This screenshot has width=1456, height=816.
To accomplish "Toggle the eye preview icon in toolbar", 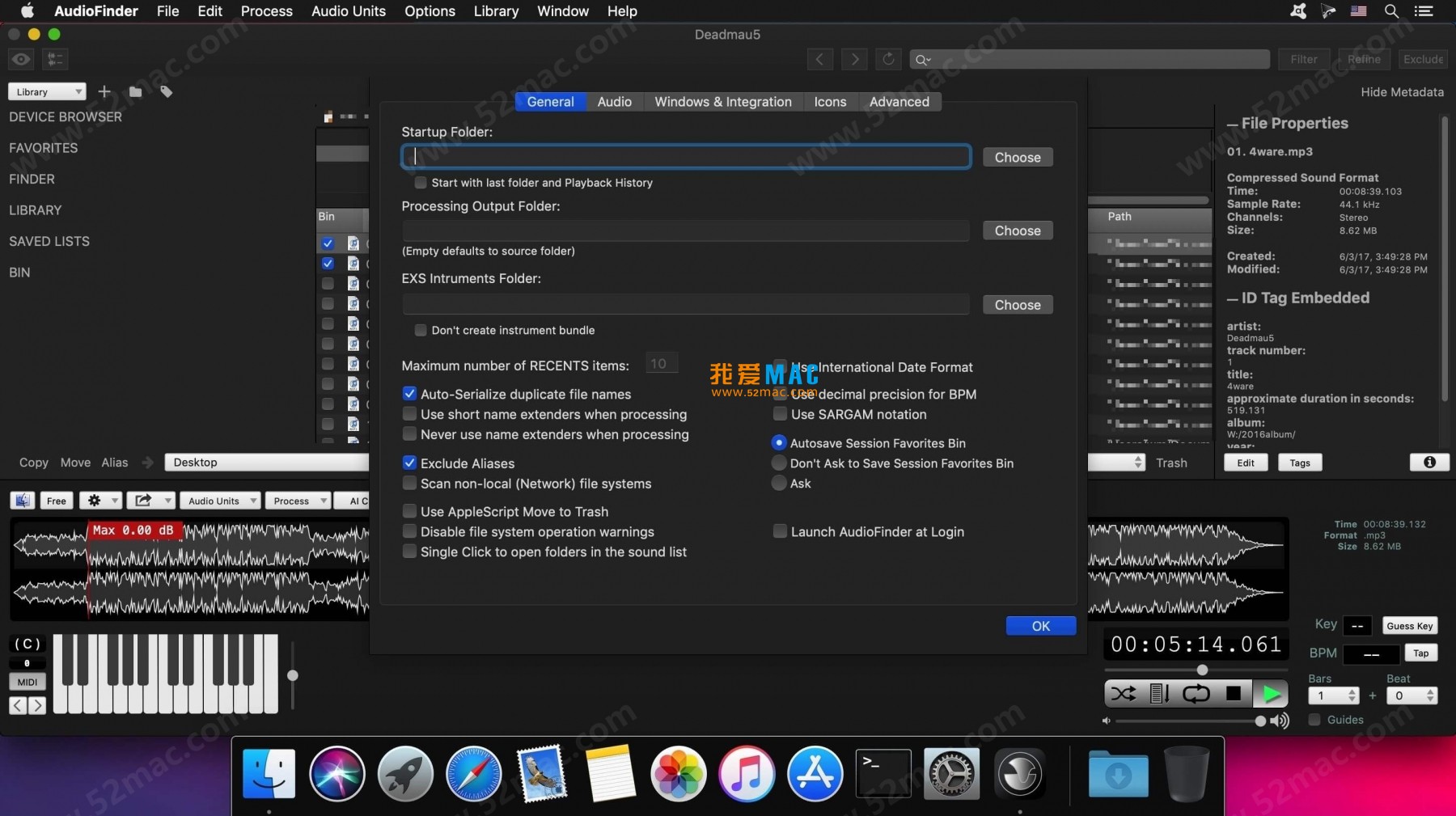I will [21, 59].
